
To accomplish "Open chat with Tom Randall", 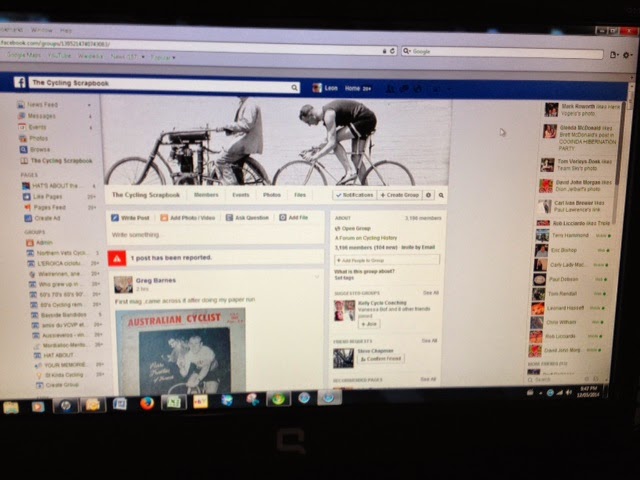I will (x=571, y=293).
